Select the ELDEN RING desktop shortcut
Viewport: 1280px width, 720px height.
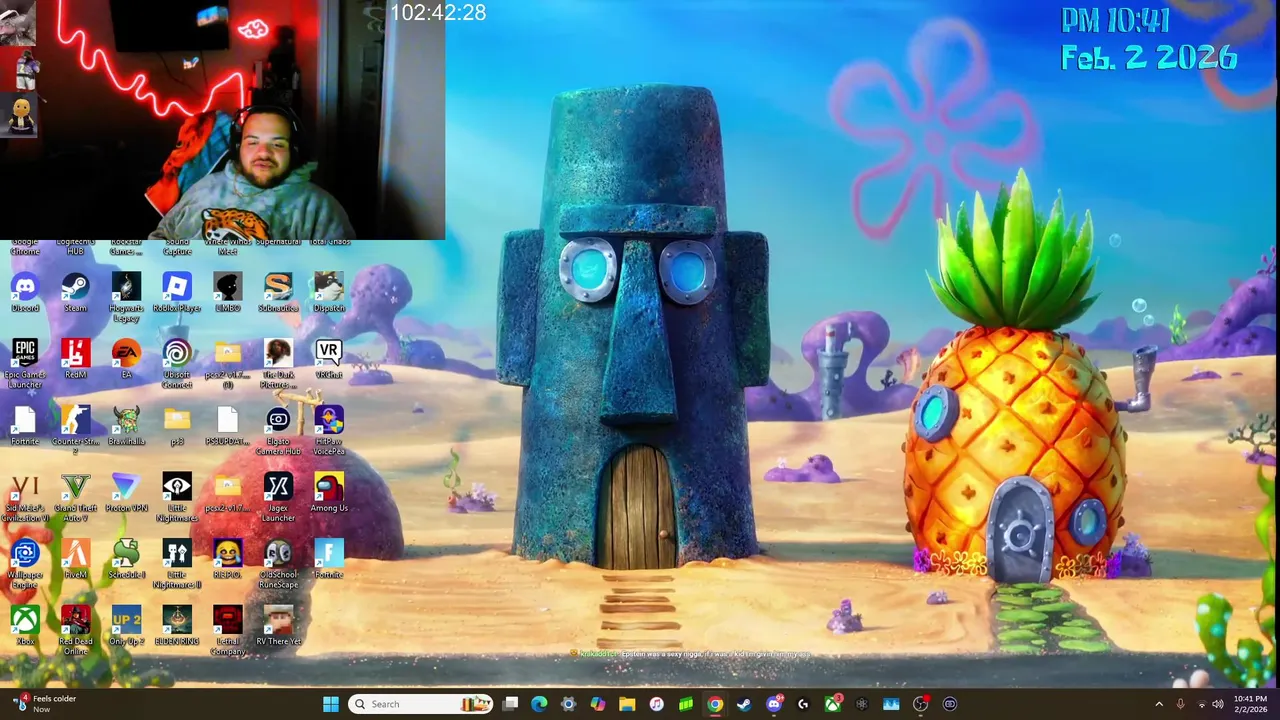[177, 627]
